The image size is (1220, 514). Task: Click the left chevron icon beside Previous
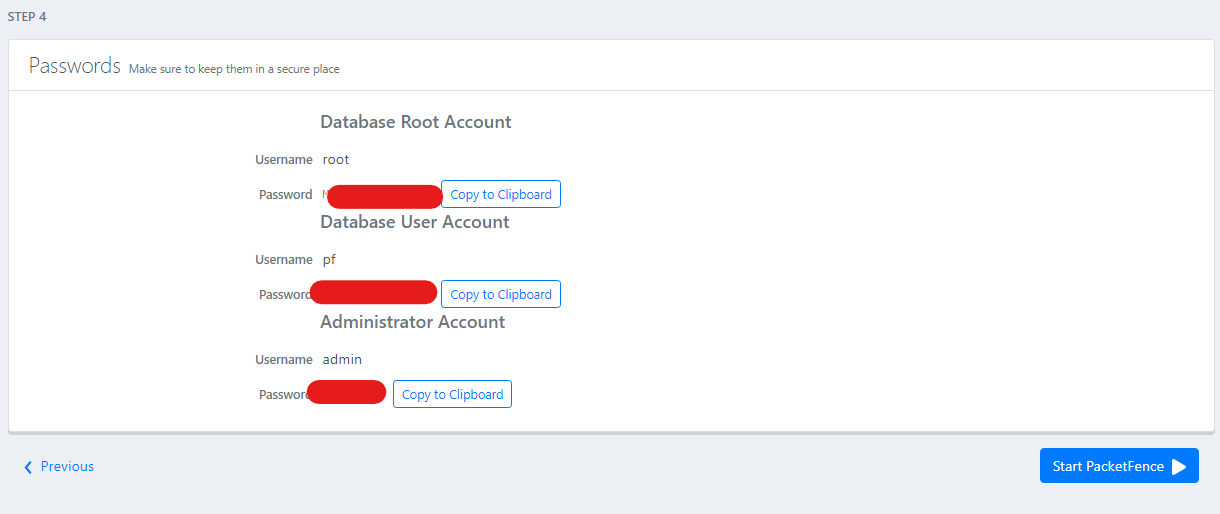[28, 467]
